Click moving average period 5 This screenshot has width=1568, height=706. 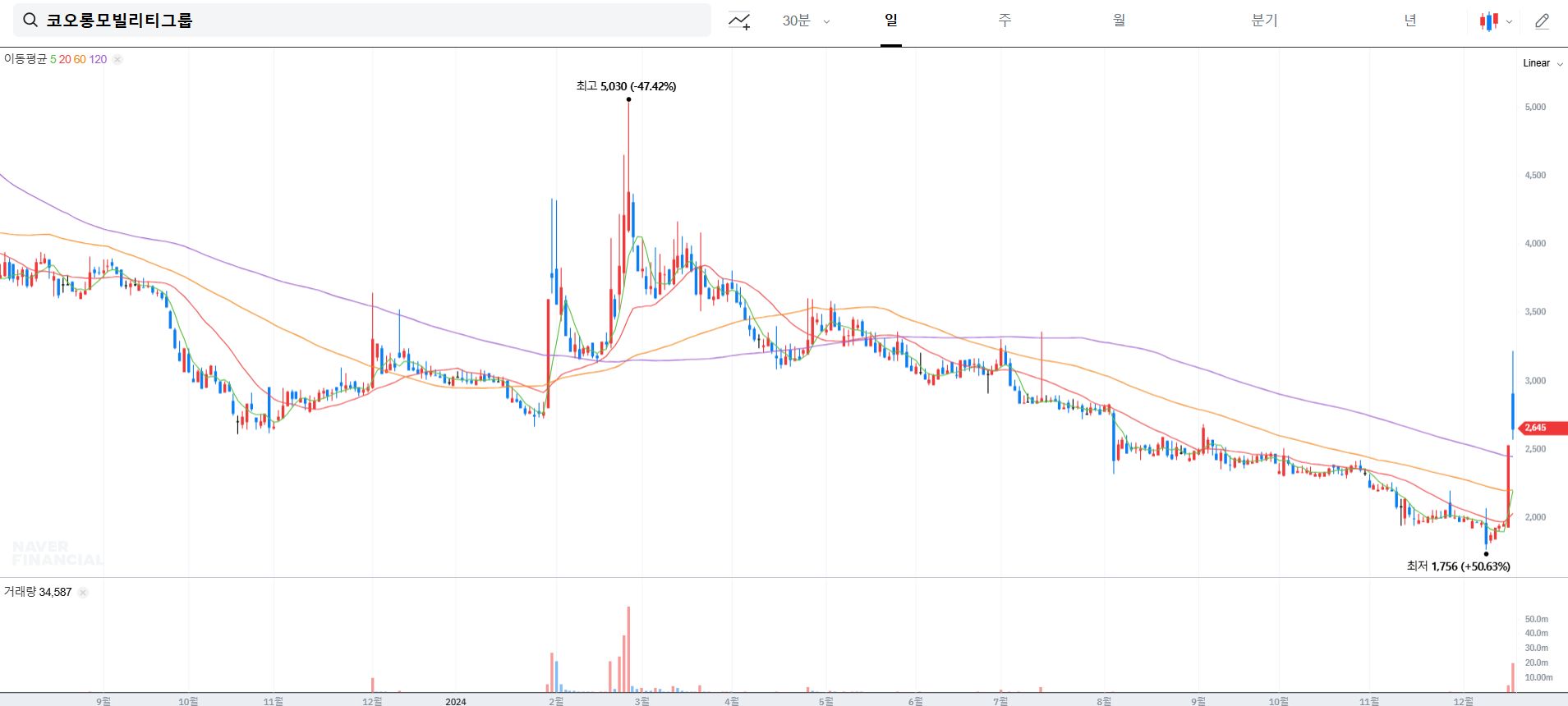pos(53,59)
